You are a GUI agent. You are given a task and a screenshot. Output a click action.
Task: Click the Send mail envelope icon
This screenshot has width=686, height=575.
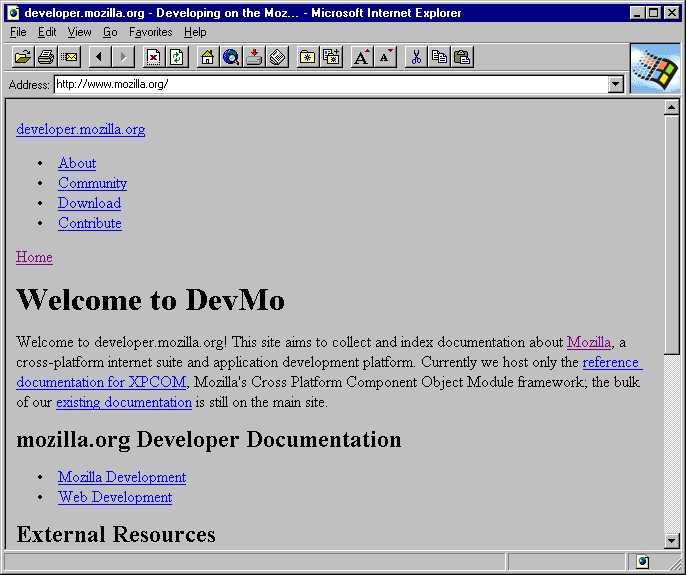(69, 57)
